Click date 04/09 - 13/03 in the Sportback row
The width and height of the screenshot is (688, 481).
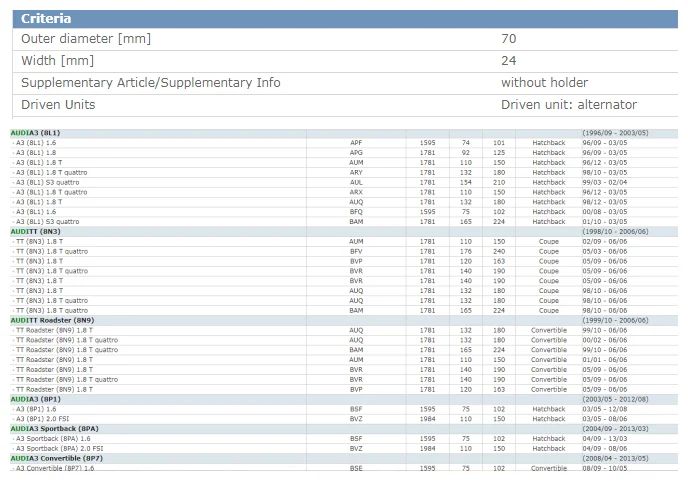[605, 439]
